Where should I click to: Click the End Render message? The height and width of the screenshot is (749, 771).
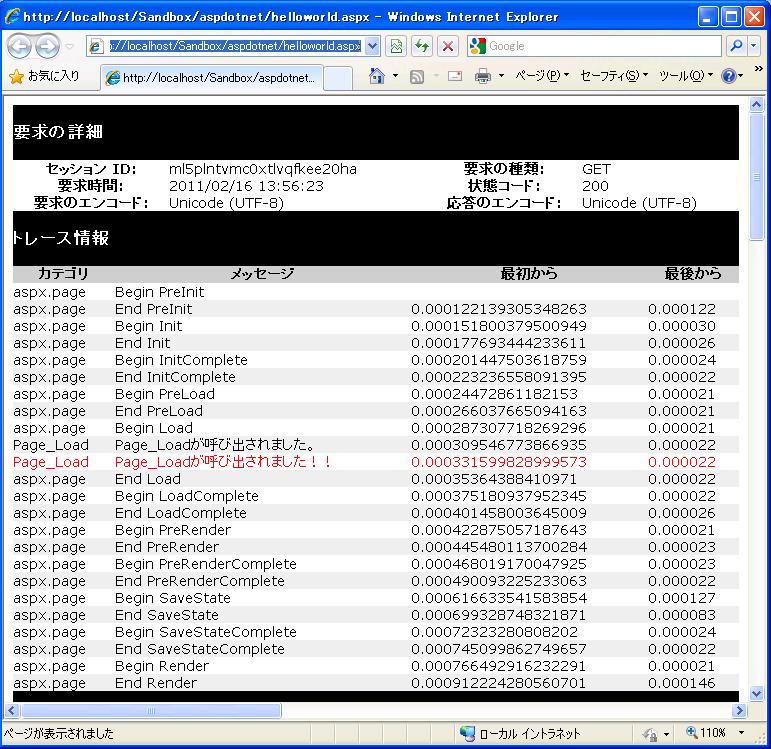coord(156,683)
